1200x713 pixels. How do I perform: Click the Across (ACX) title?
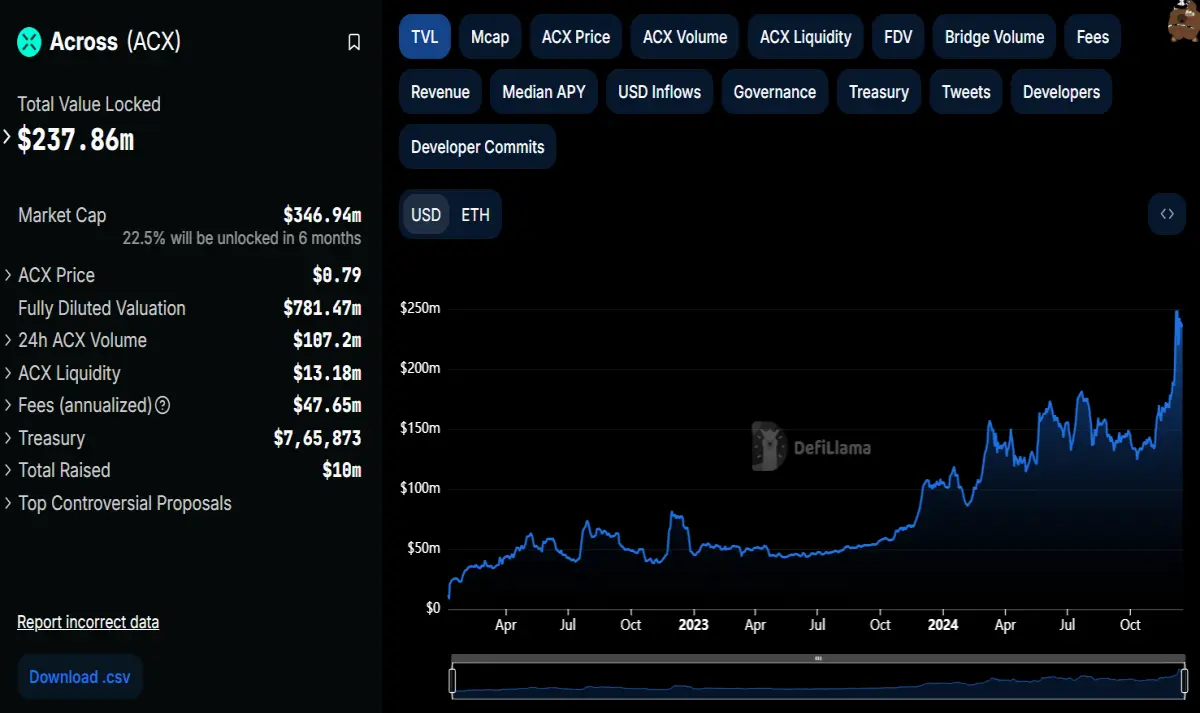pos(115,42)
